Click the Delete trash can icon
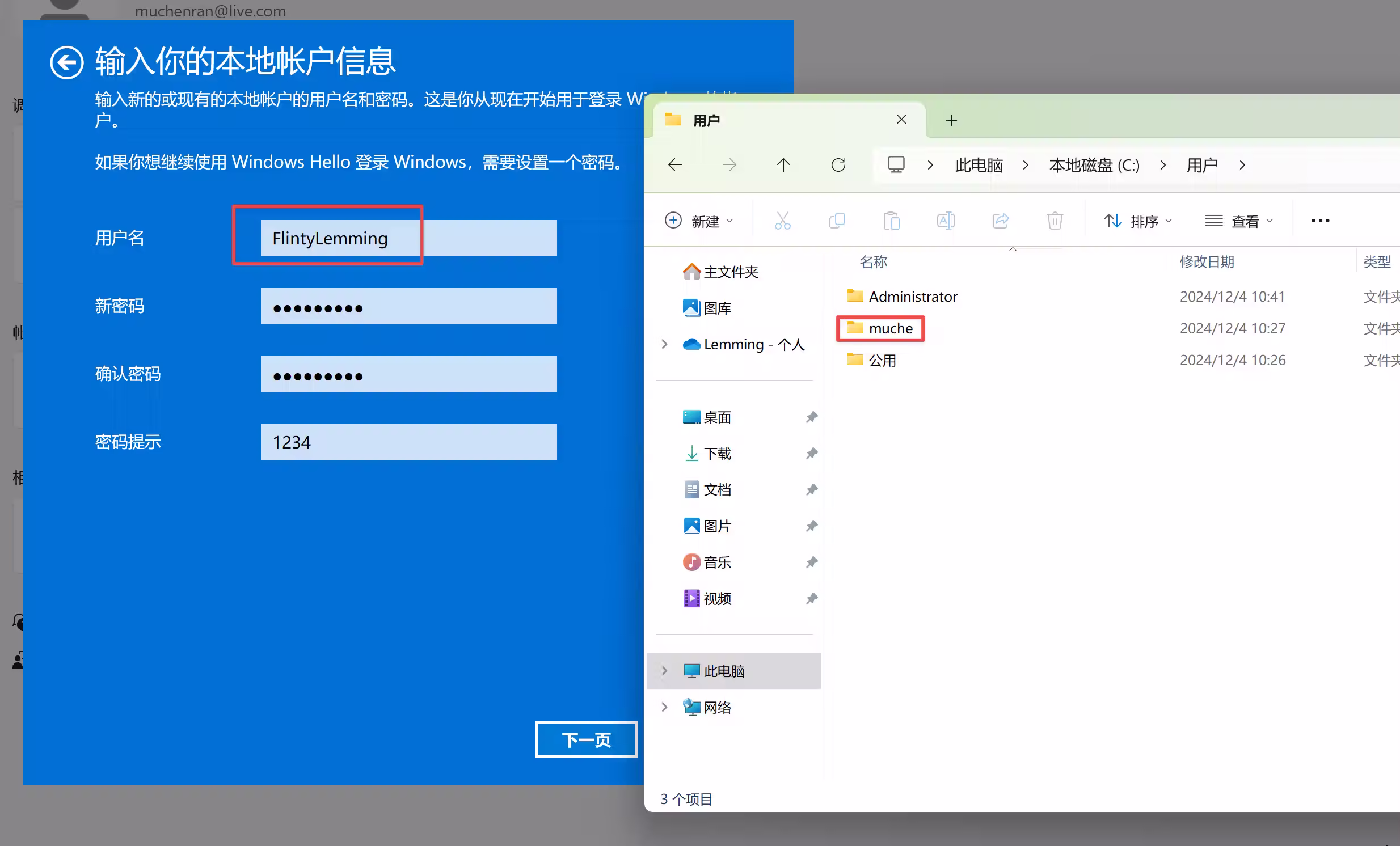The height and width of the screenshot is (846, 1400). click(x=1055, y=221)
